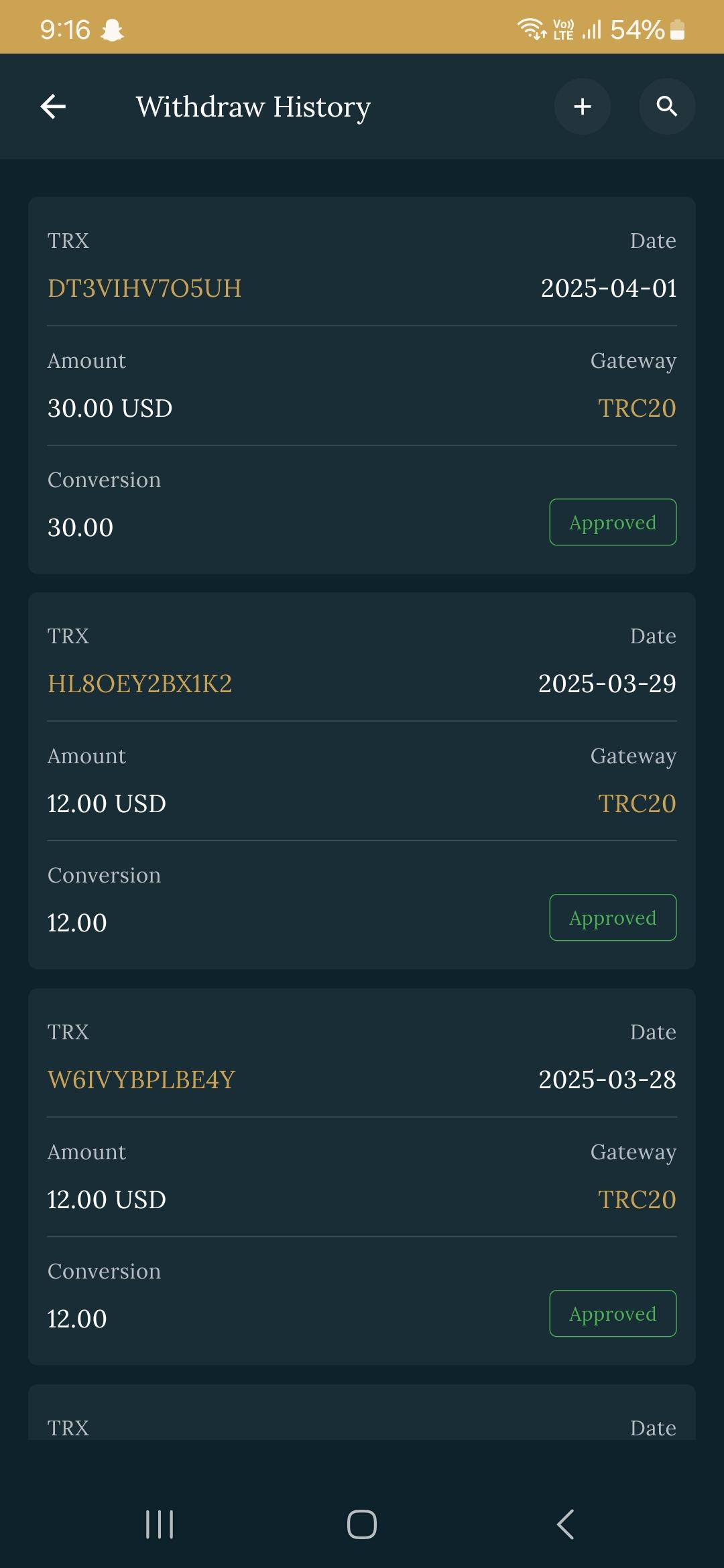Tap the Wi-Fi signal status icon

pyautogui.click(x=531, y=29)
